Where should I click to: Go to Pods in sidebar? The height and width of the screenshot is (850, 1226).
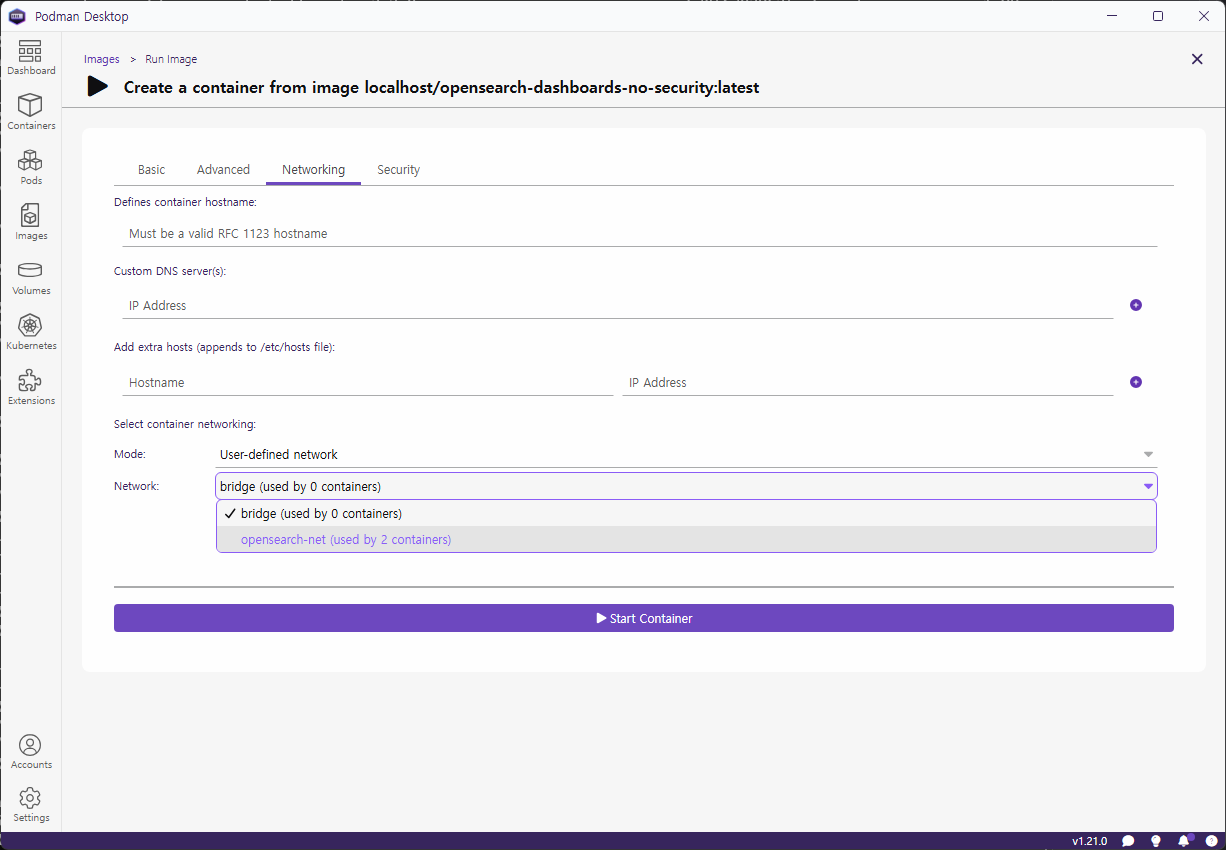(x=31, y=168)
